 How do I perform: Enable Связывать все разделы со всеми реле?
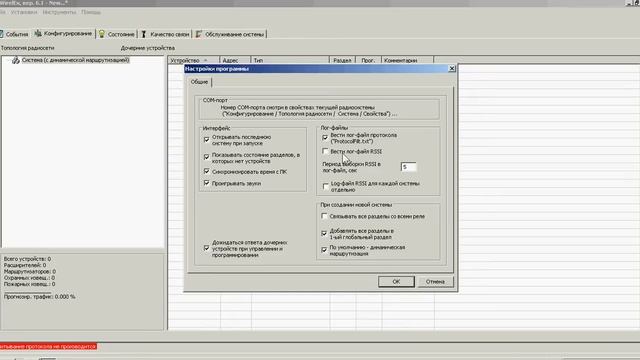tap(324, 216)
